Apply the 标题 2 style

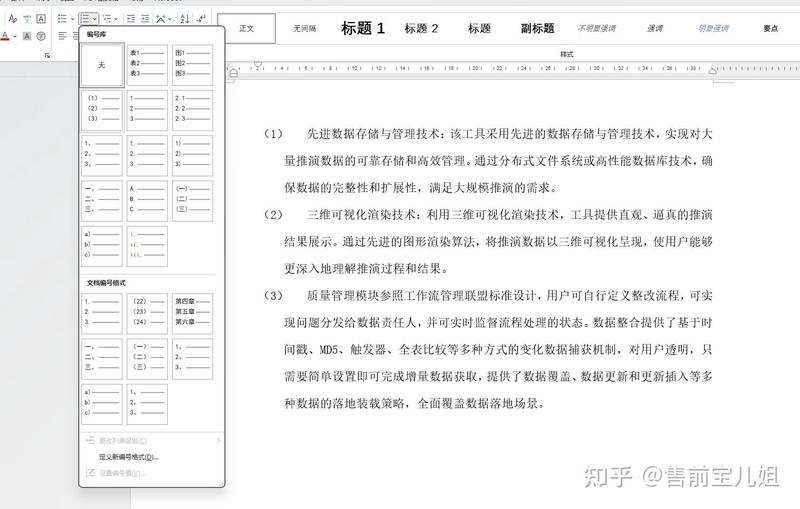421,29
